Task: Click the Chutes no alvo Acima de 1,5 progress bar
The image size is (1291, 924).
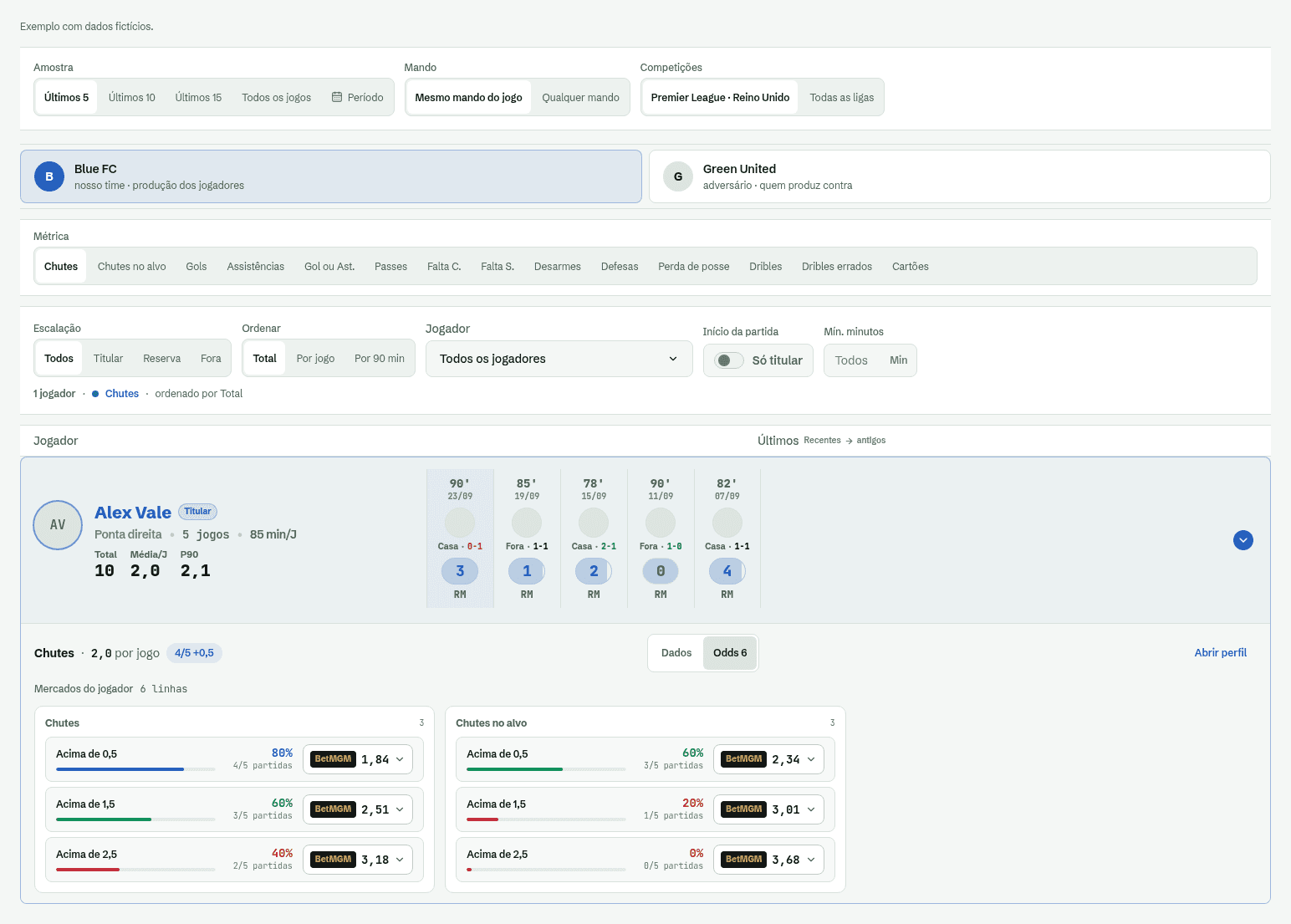Action: [x=546, y=819]
